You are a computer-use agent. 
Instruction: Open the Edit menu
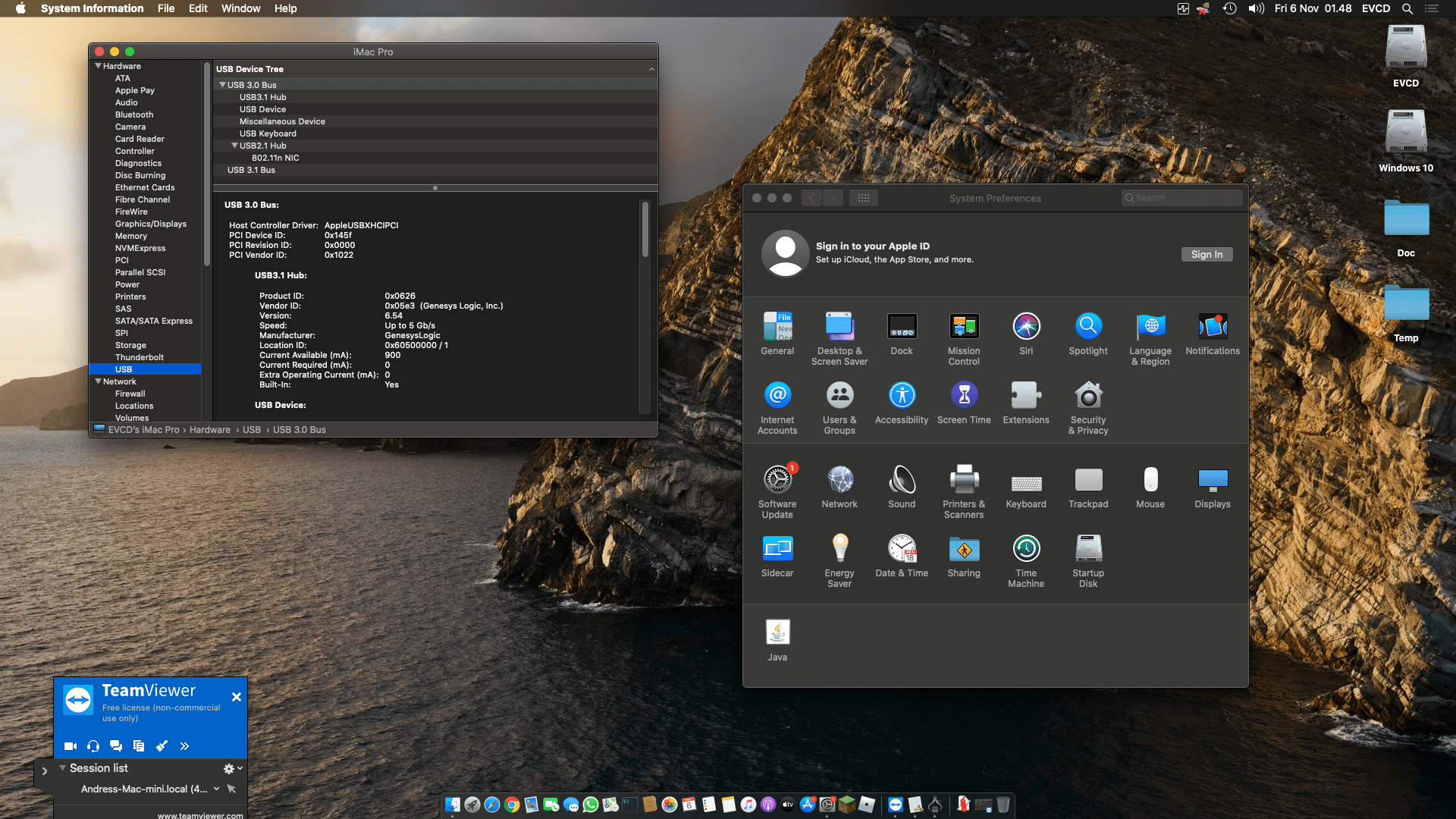point(198,8)
